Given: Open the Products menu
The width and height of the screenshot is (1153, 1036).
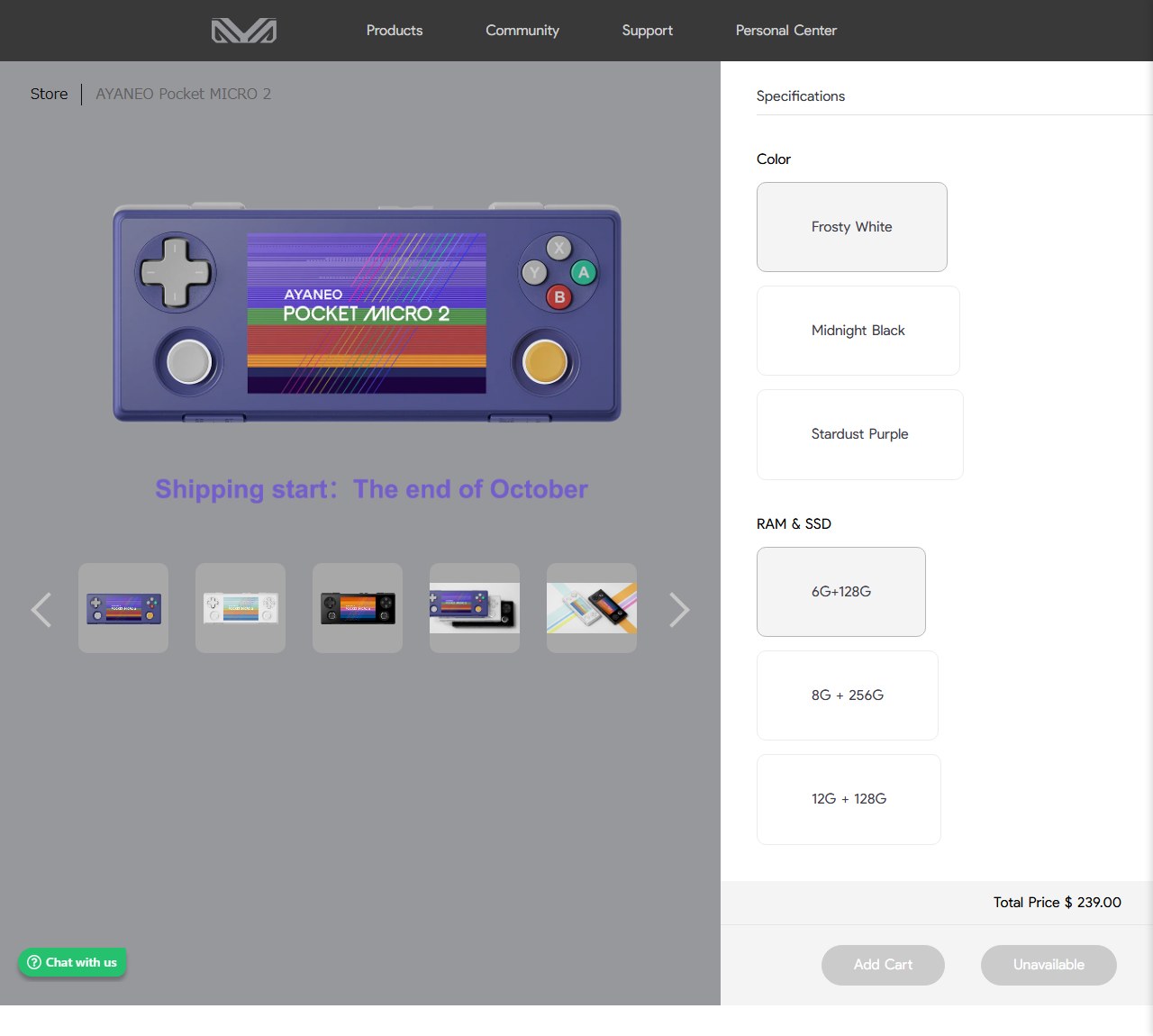Looking at the screenshot, I should click(395, 31).
